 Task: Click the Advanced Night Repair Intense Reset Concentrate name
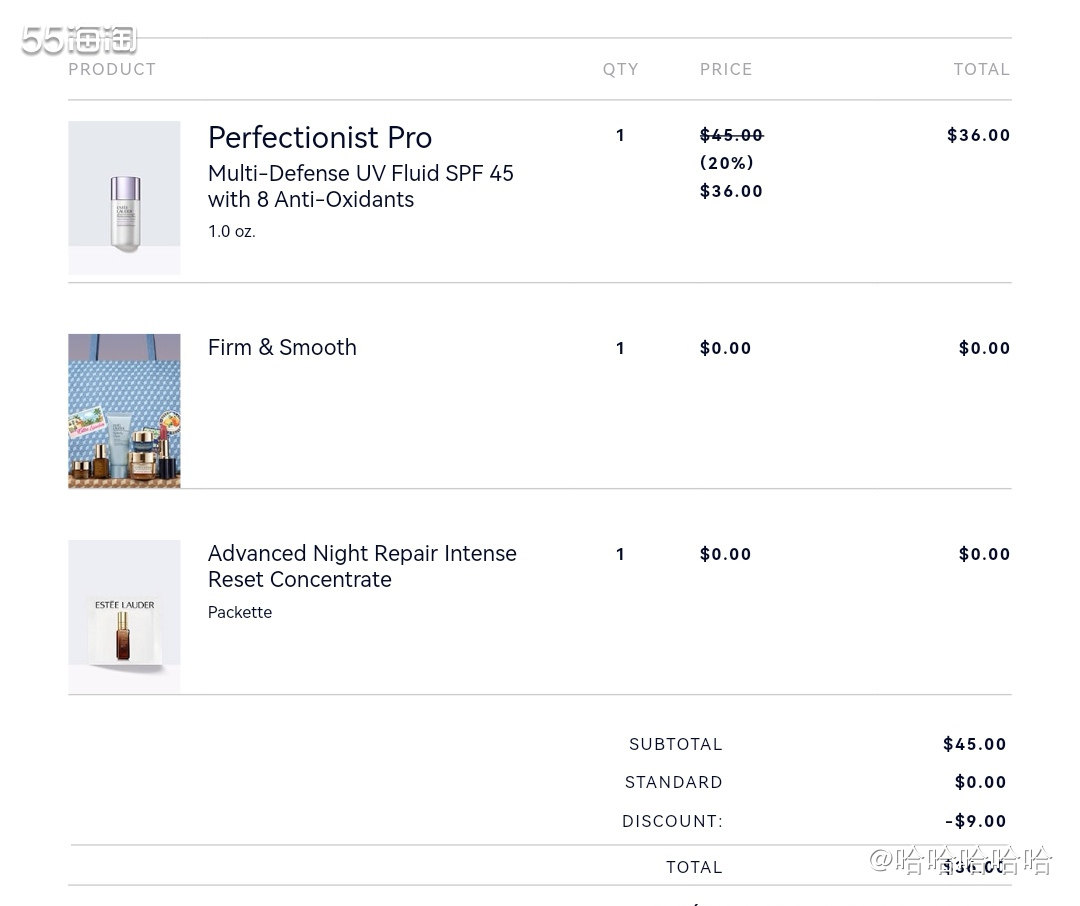coord(362,566)
